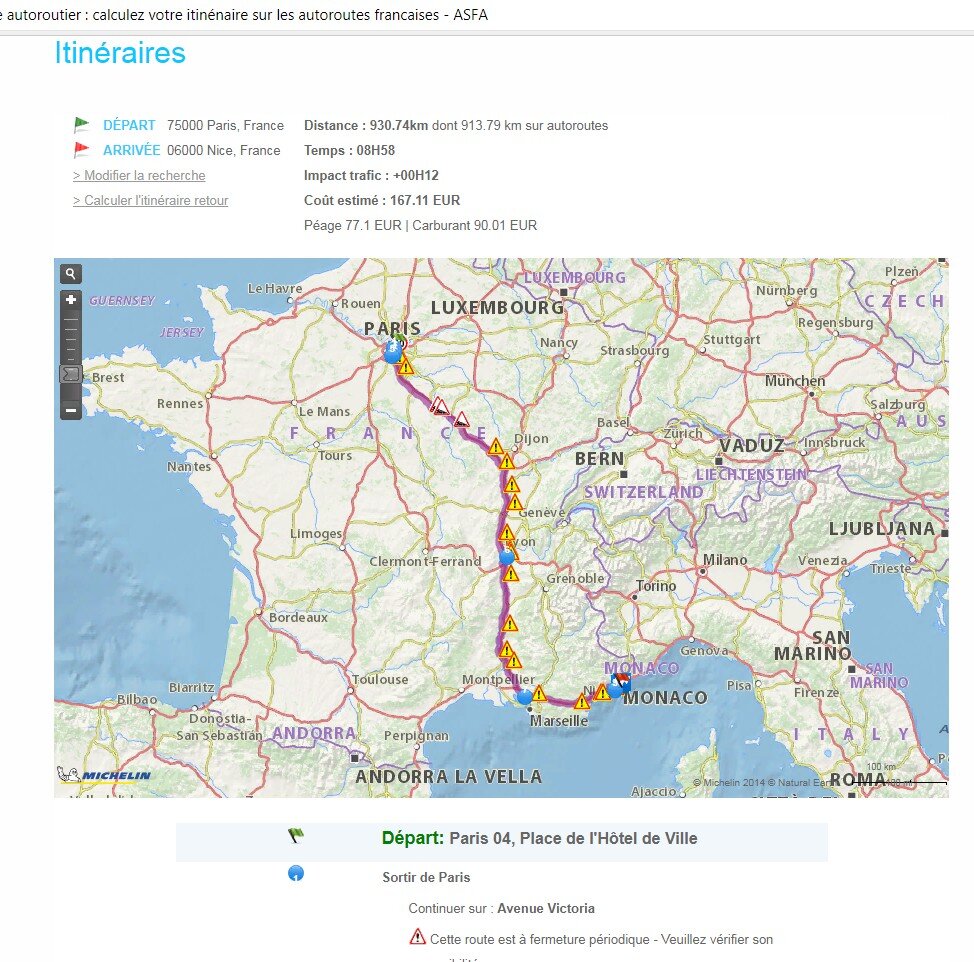Zoom out with the map minus button

pos(71,410)
